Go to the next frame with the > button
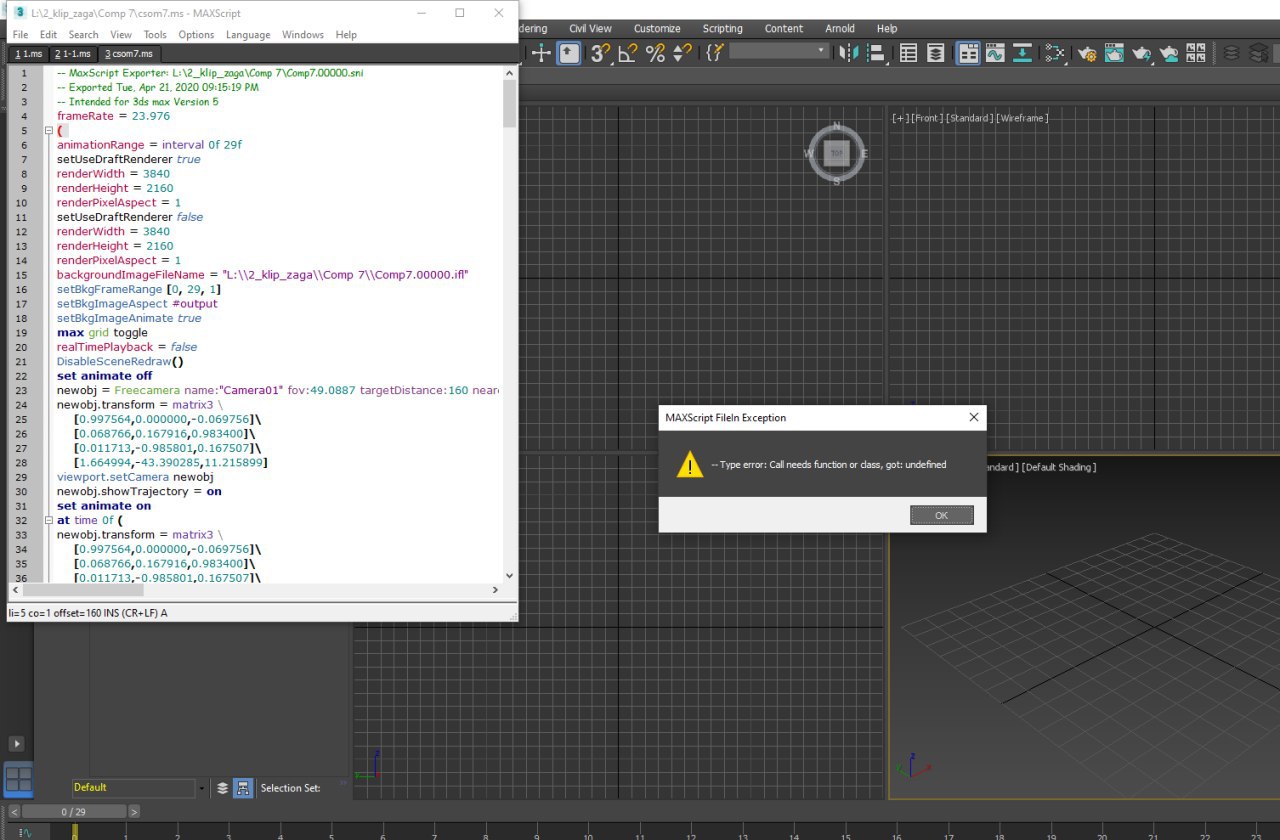1280x840 pixels. [x=134, y=812]
